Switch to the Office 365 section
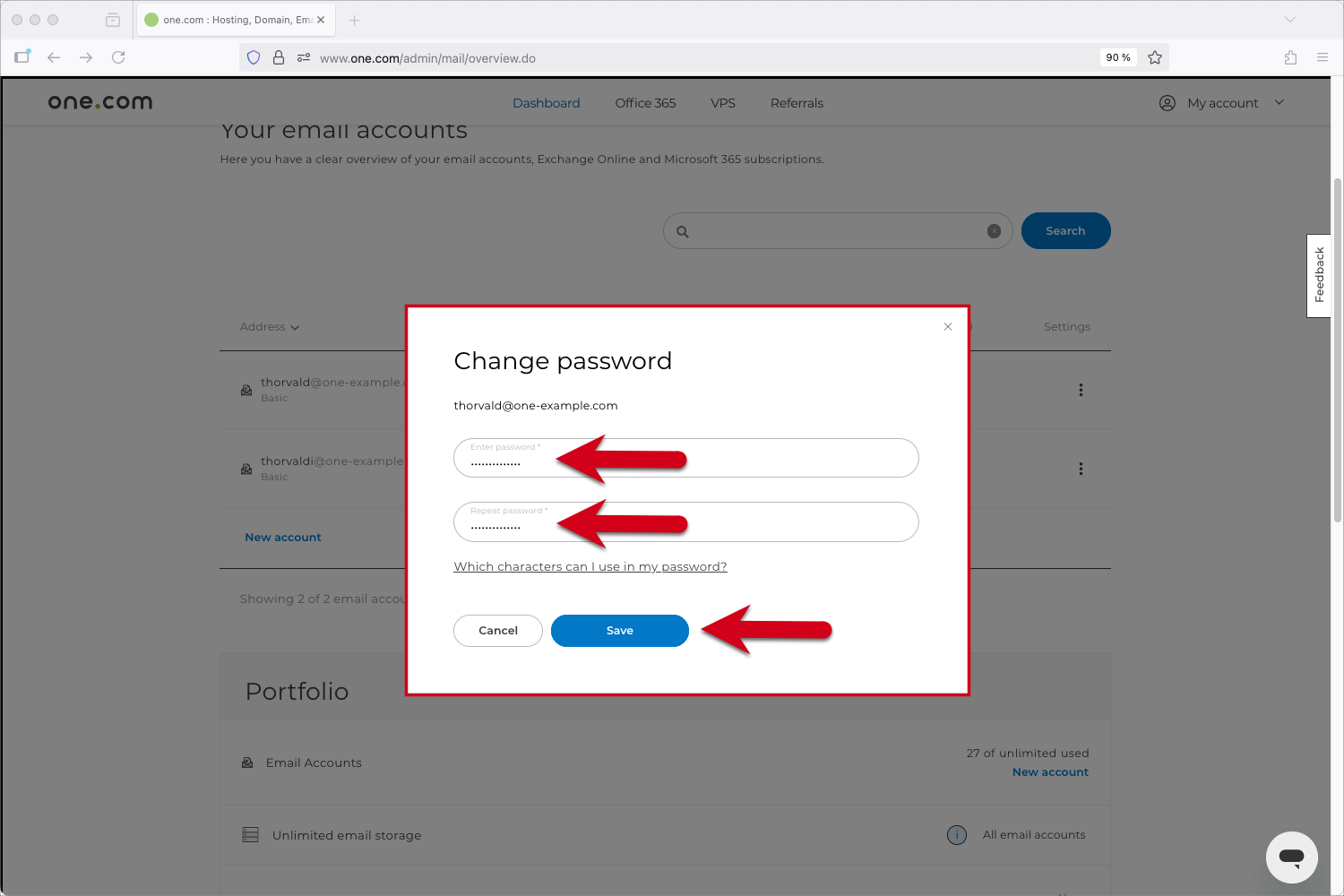The height and width of the screenshot is (896, 1344). 644,103
